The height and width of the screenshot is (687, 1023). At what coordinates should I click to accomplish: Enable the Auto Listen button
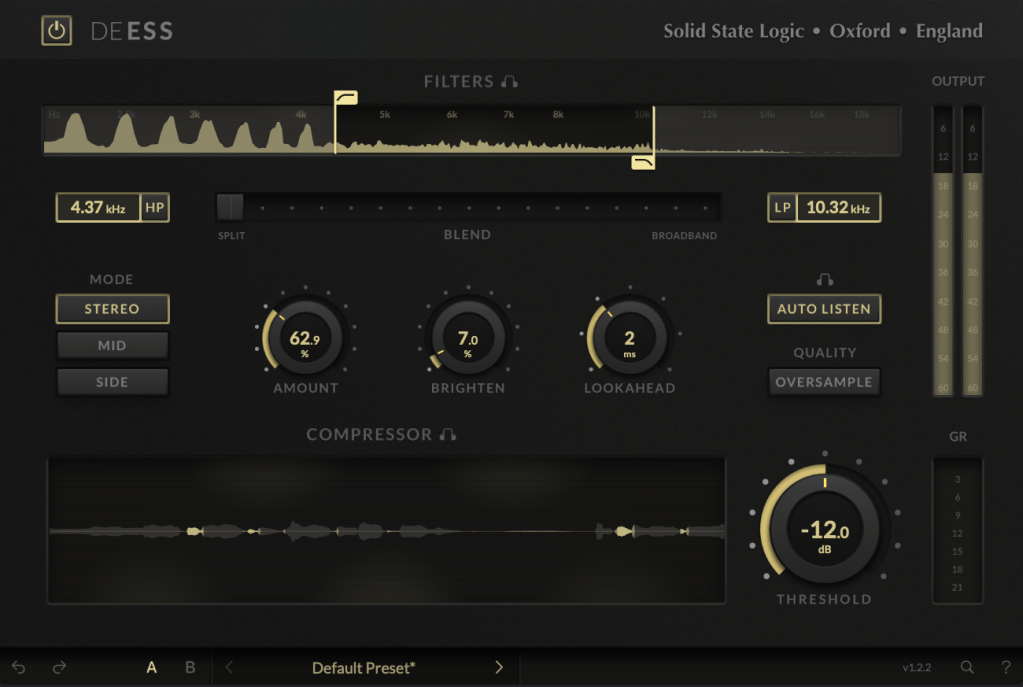click(x=824, y=309)
